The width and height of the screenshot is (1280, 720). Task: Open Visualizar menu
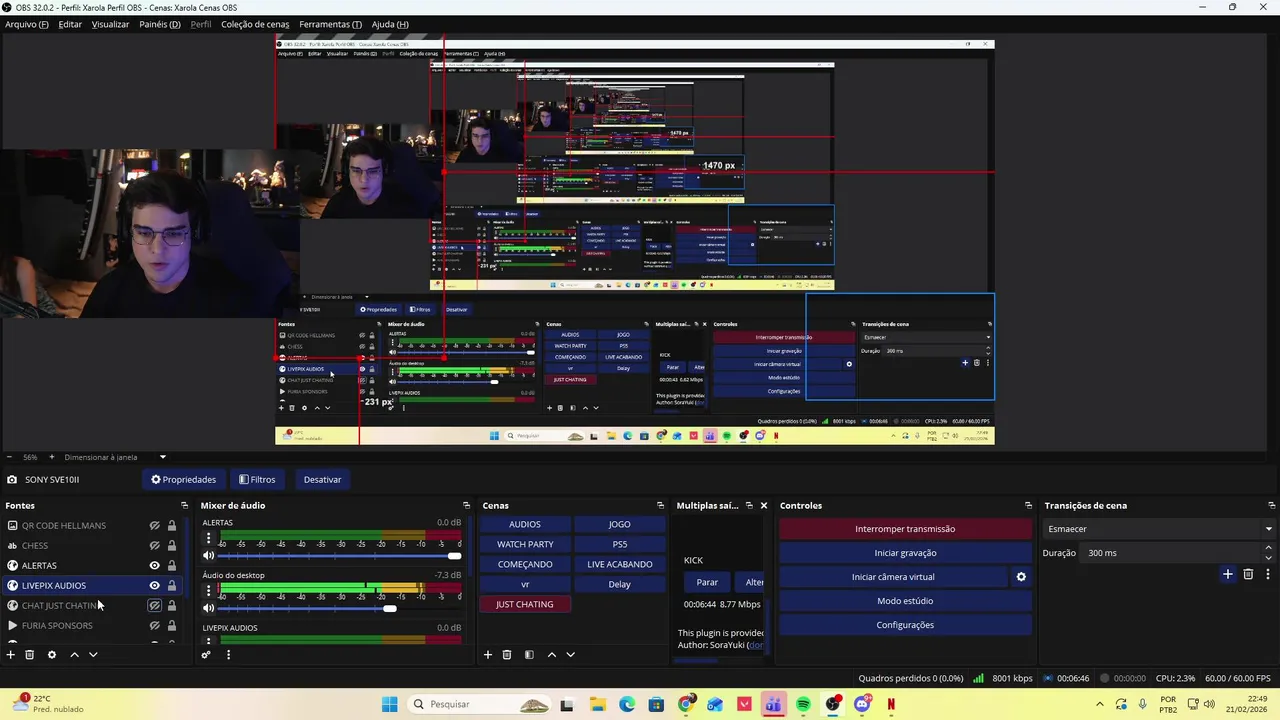[x=110, y=24]
